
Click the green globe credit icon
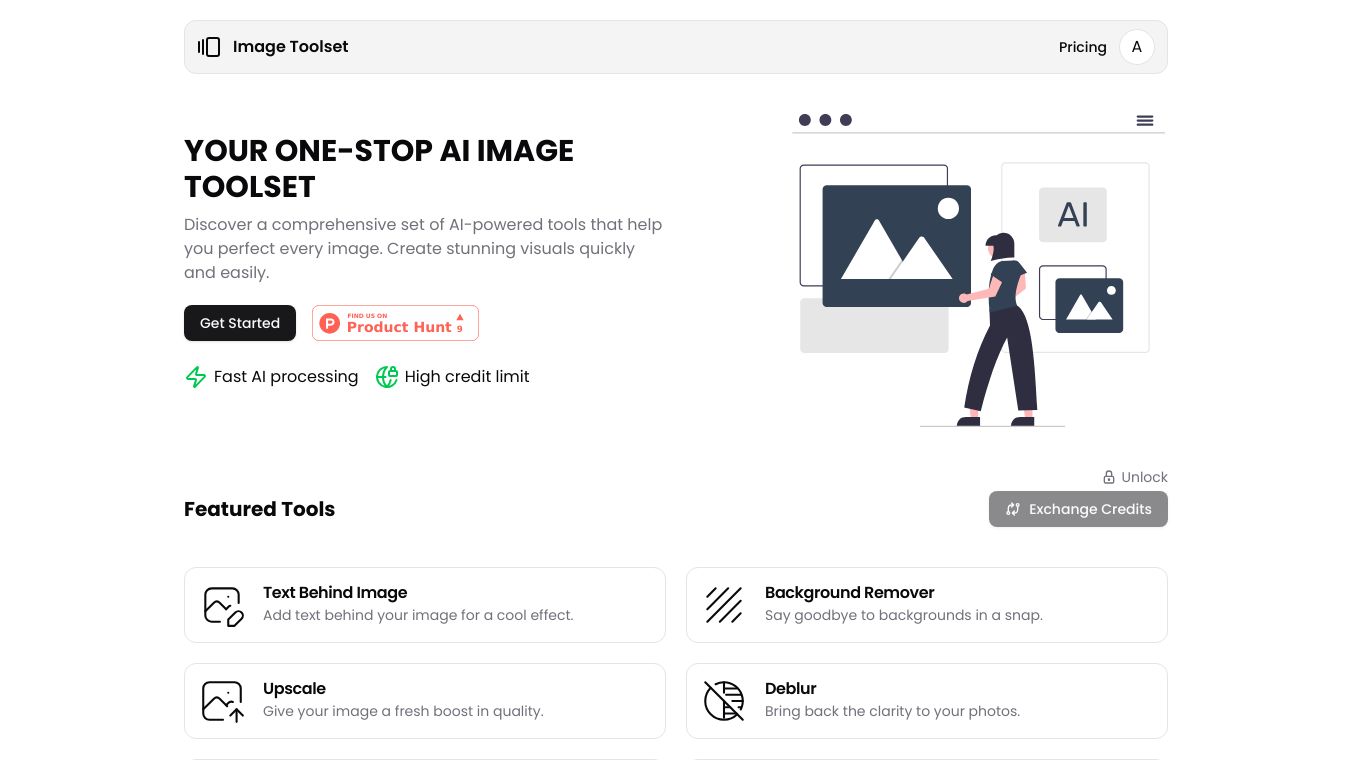pos(387,377)
